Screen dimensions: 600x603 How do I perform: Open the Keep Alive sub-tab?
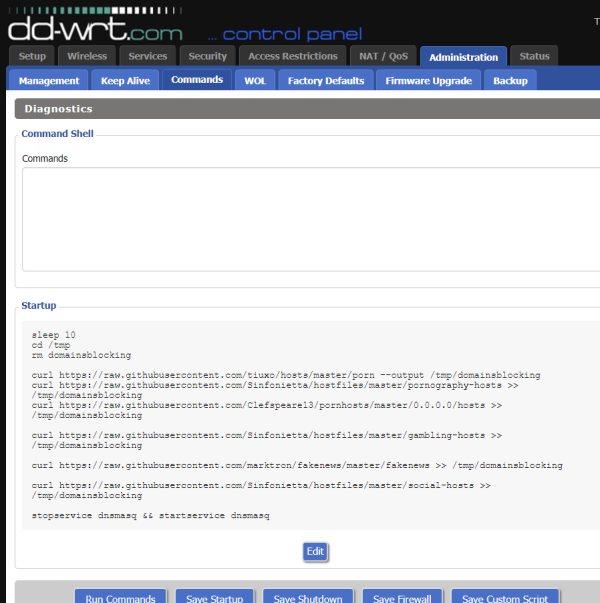pyautogui.click(x=125, y=80)
